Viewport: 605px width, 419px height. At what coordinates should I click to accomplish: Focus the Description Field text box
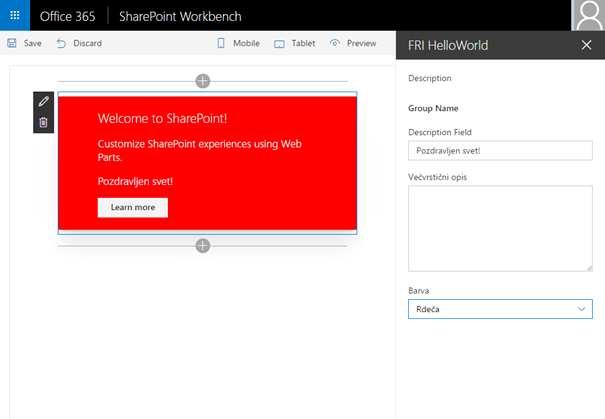click(x=500, y=150)
